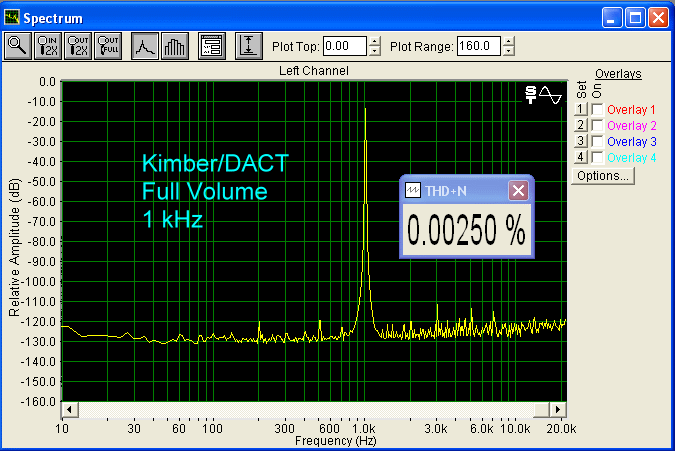Toggle the Overlay 3 checkbox on
Viewport: 675px width, 451px height.
(597, 141)
